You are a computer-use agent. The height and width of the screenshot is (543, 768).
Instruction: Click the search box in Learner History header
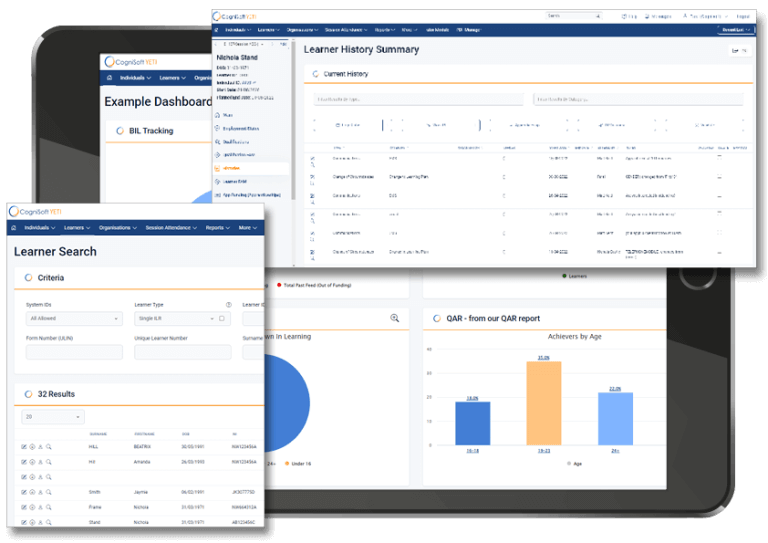tap(574, 16)
